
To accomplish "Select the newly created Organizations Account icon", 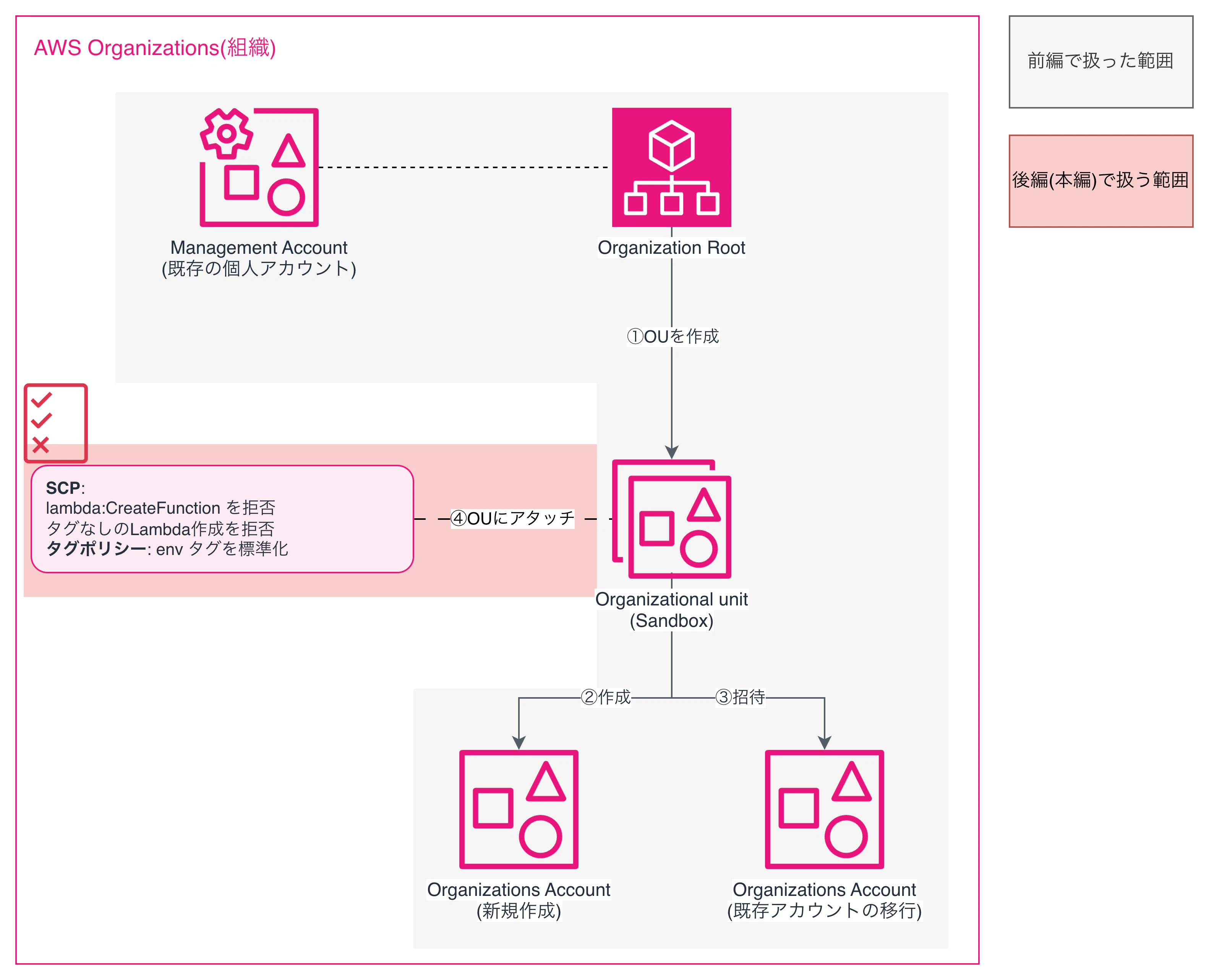I will (519, 809).
